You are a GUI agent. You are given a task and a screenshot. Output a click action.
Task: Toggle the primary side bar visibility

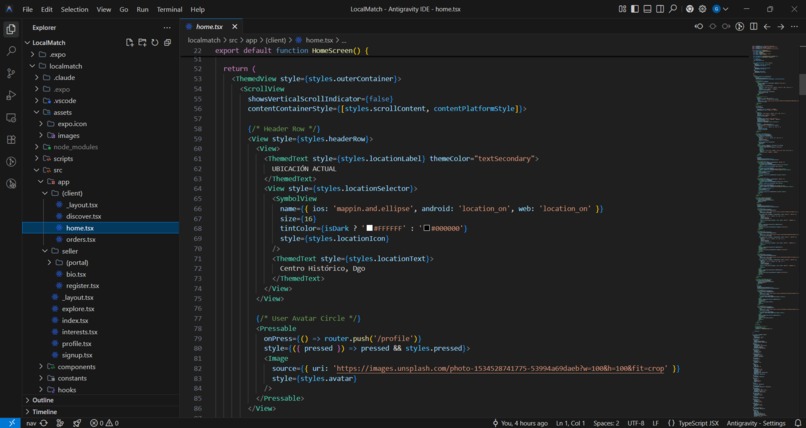click(635, 9)
